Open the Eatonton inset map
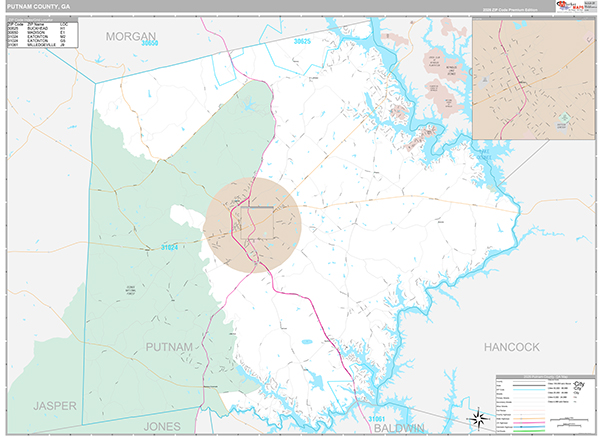Screen dimensions: 600x438 [533, 78]
